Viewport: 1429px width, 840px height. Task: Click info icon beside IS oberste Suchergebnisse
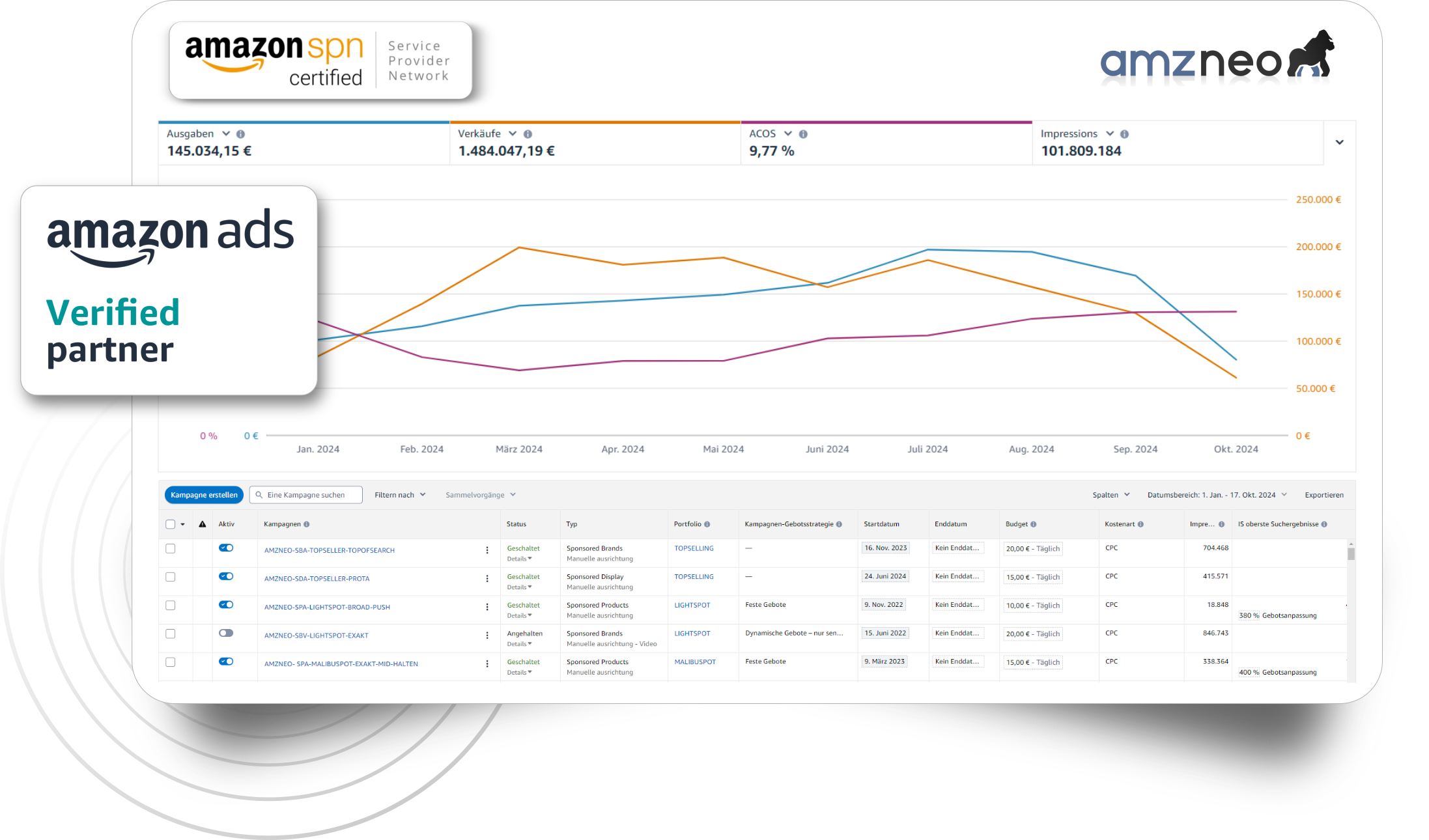1324,524
